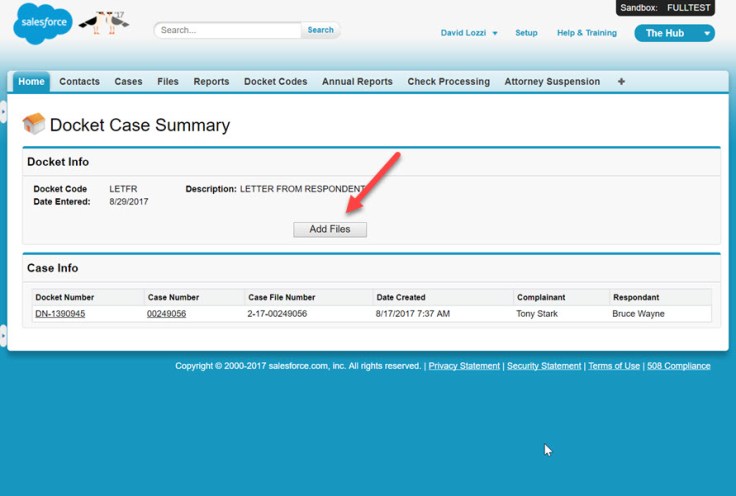Open the Annual Reports tab
The image size is (736, 496).
coord(357,82)
